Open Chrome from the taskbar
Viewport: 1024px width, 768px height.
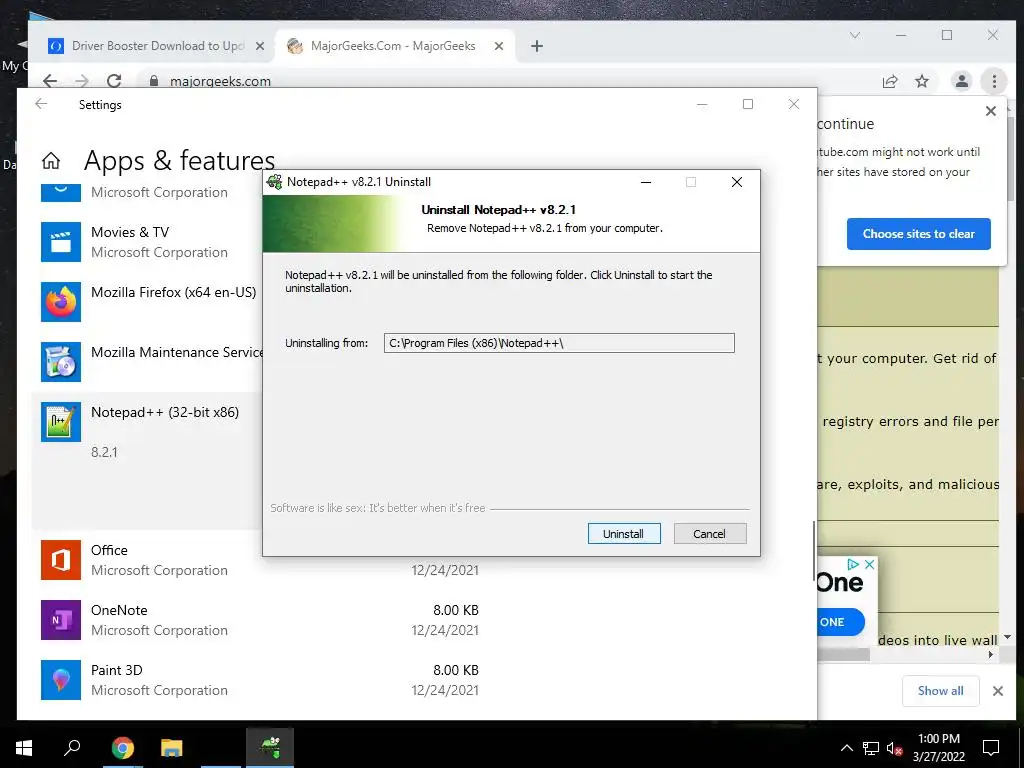tap(122, 747)
